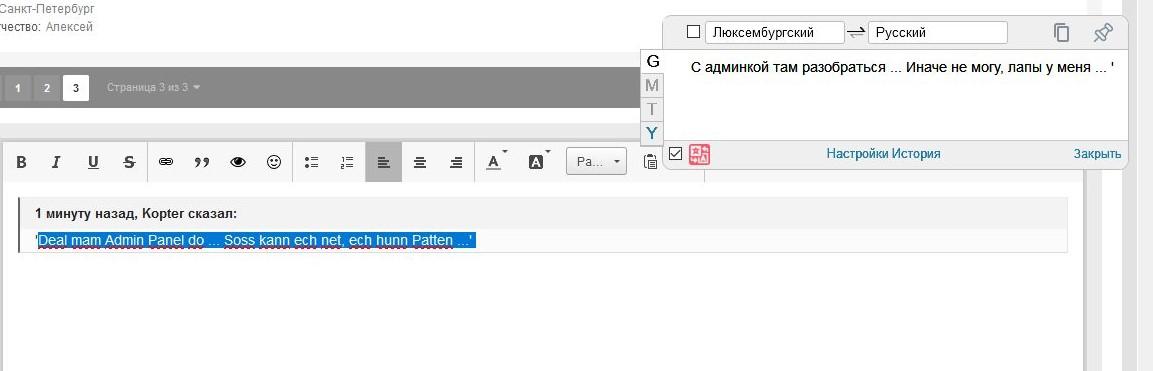Center align the text
The width and height of the screenshot is (1153, 371).
click(x=420, y=162)
